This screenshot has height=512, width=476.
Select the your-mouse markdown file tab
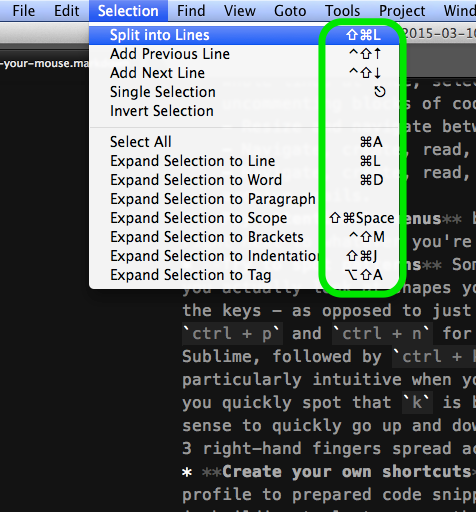(45, 63)
